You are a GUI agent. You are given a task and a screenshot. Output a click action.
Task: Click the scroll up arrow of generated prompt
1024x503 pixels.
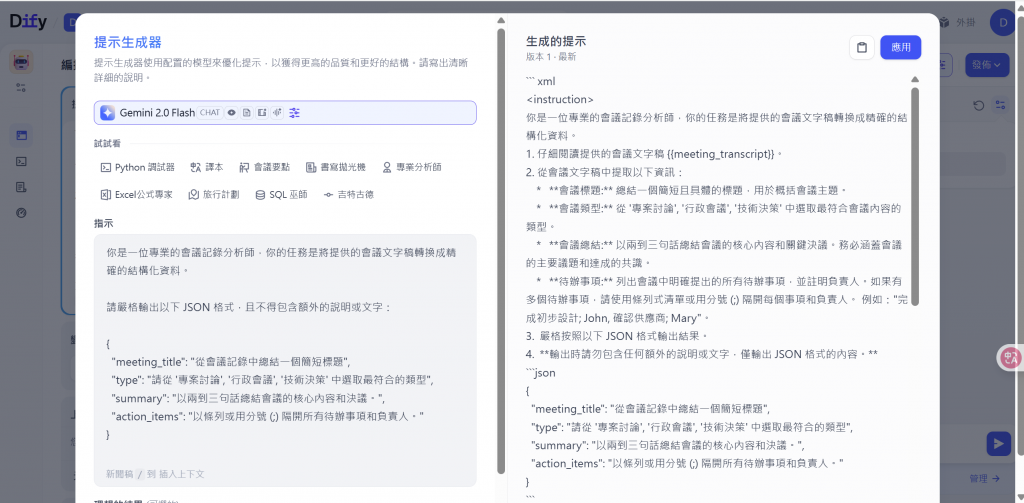[x=915, y=80]
